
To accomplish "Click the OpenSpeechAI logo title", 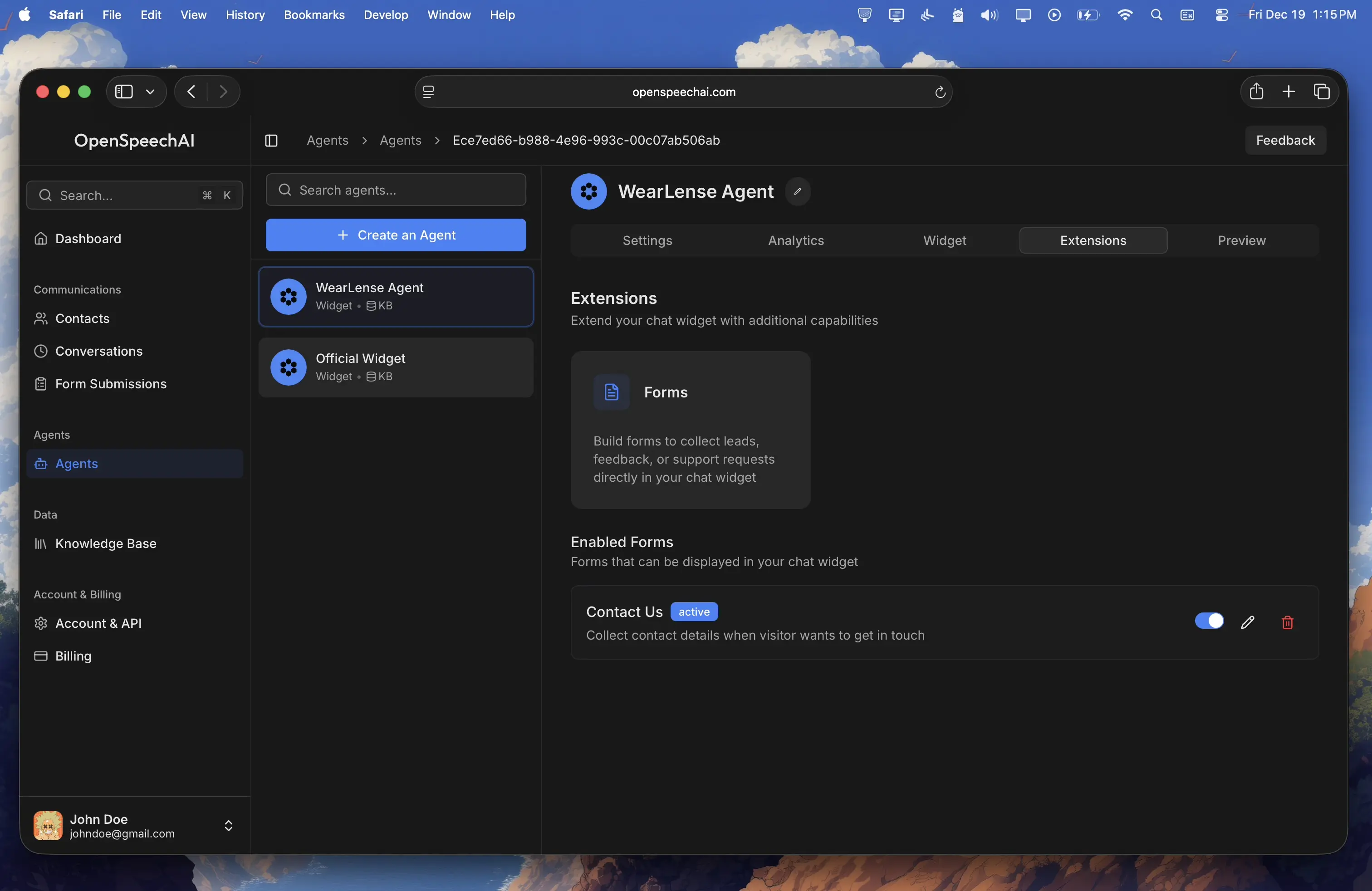I will (x=134, y=140).
